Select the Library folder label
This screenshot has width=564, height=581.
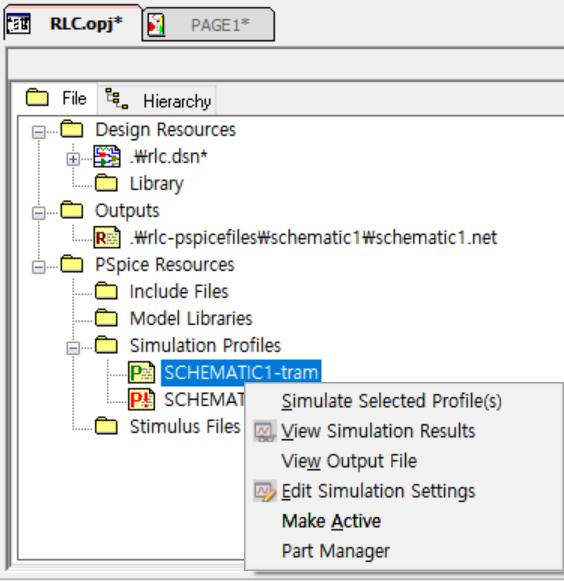pos(156,184)
